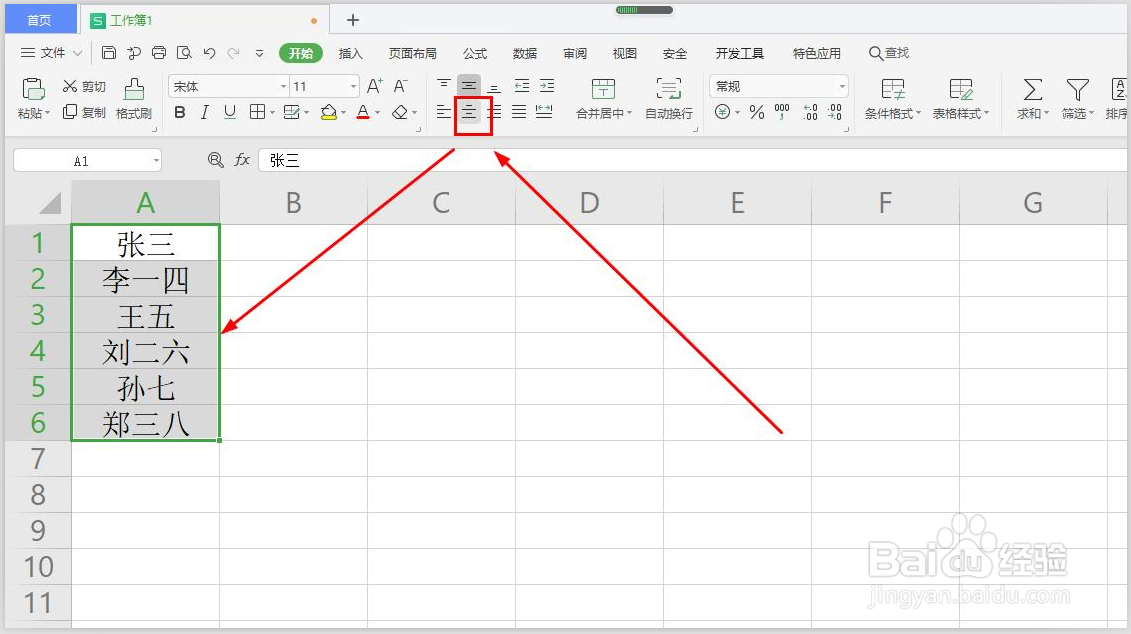Copy selection with 复制
Viewport: 1131px width, 634px height.
[84, 112]
